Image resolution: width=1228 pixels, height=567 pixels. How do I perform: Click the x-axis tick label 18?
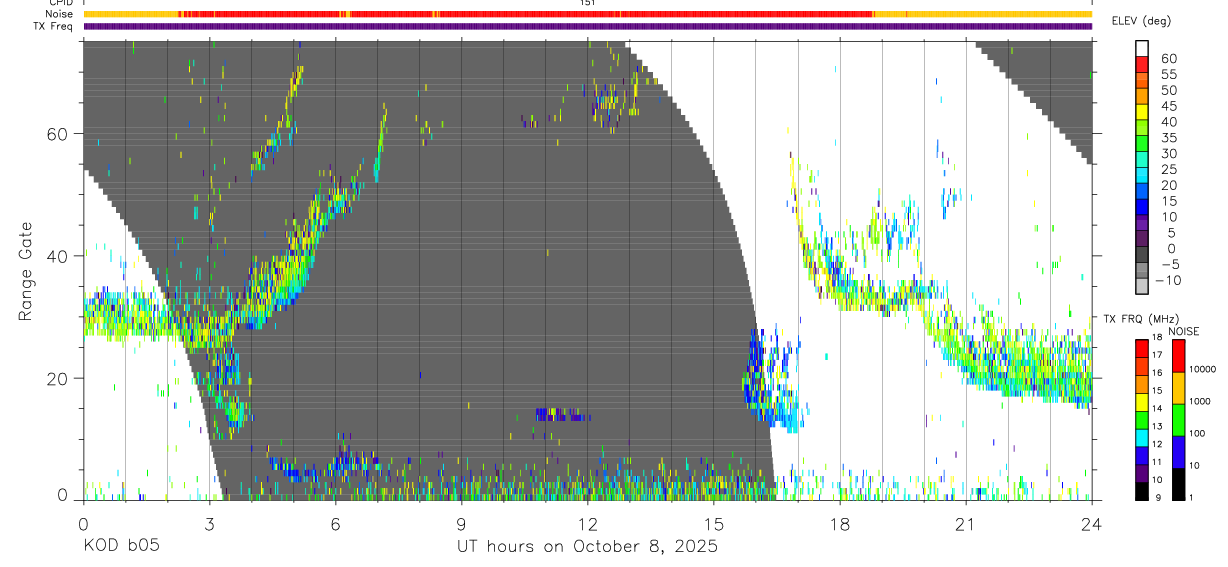click(x=840, y=523)
